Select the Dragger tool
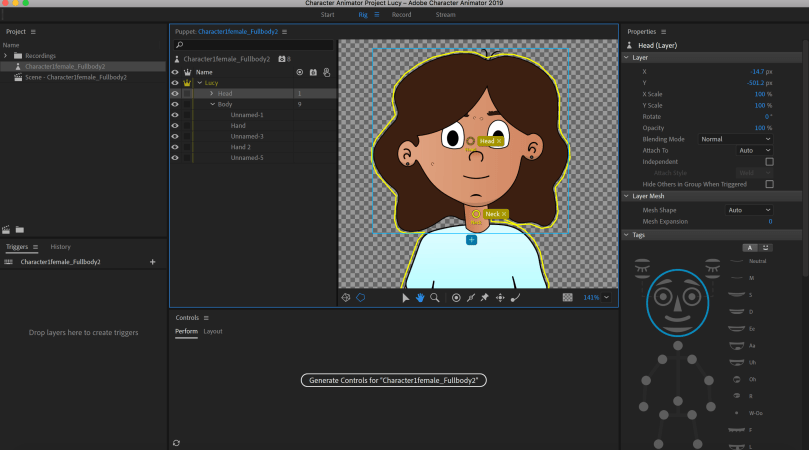This screenshot has width=809, height=450. tap(500, 298)
